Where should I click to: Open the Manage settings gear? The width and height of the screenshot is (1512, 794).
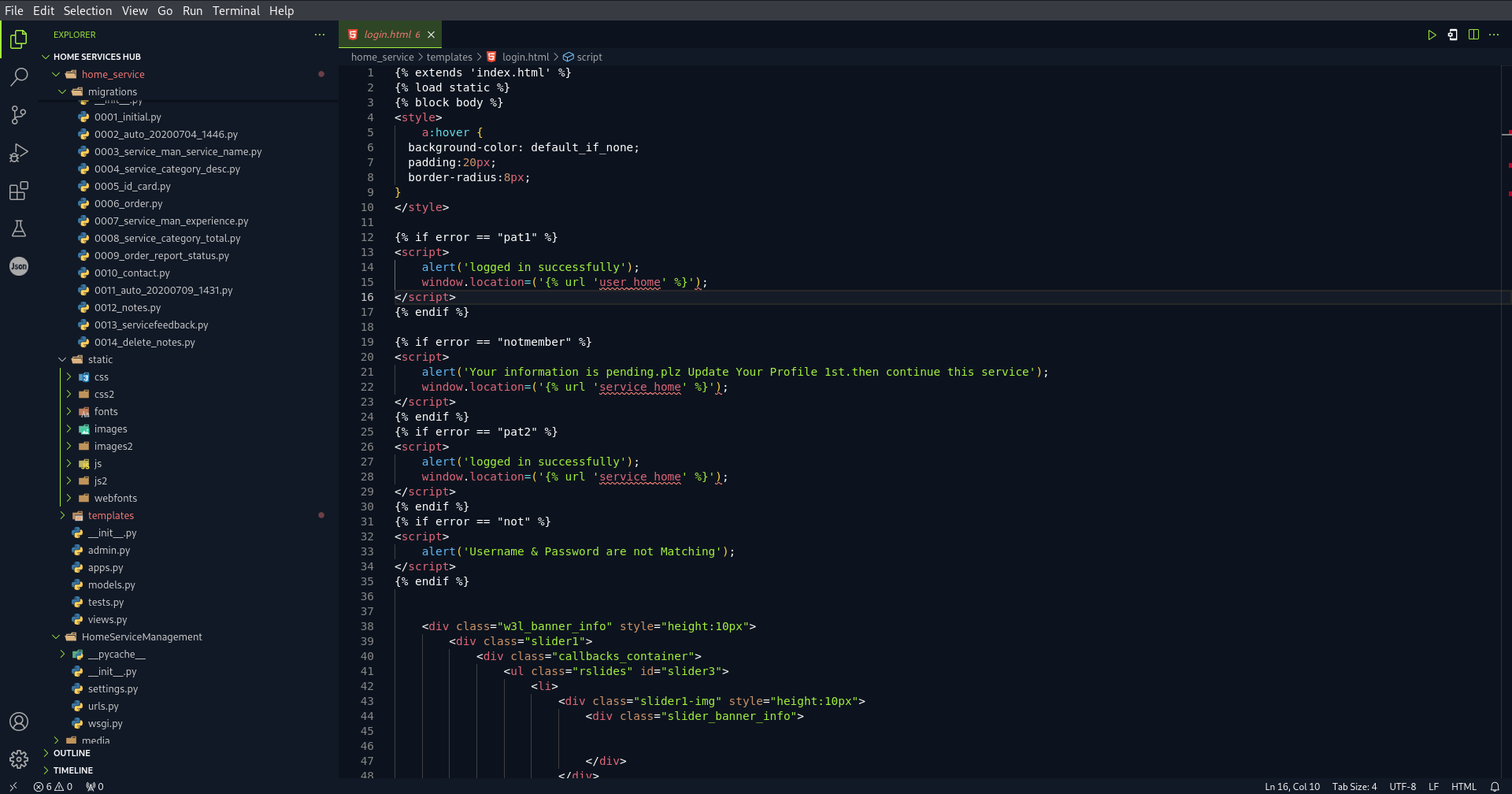coord(19,759)
